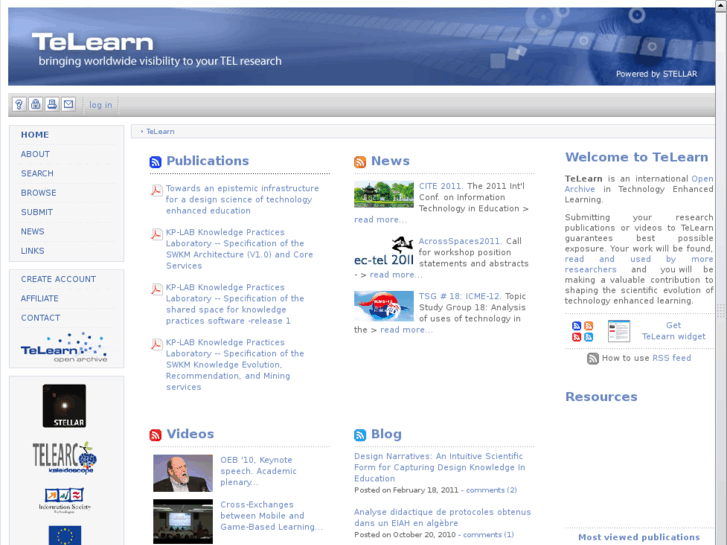Click the help question mark icon
The height and width of the screenshot is (545, 727).
[19, 104]
